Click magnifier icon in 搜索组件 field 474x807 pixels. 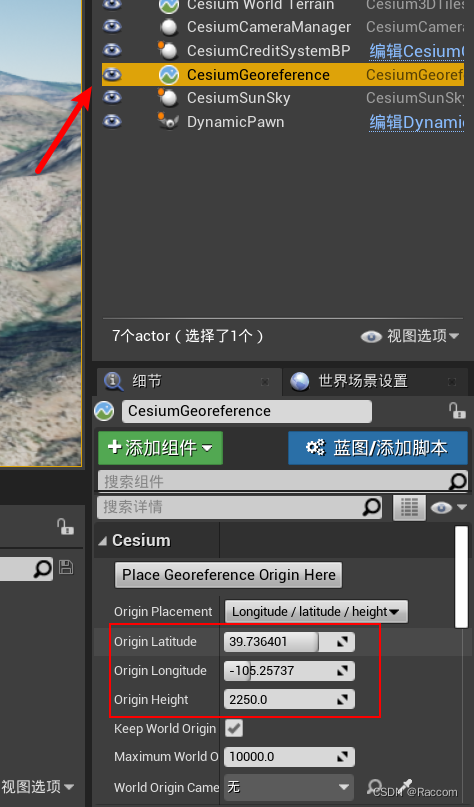(458, 481)
